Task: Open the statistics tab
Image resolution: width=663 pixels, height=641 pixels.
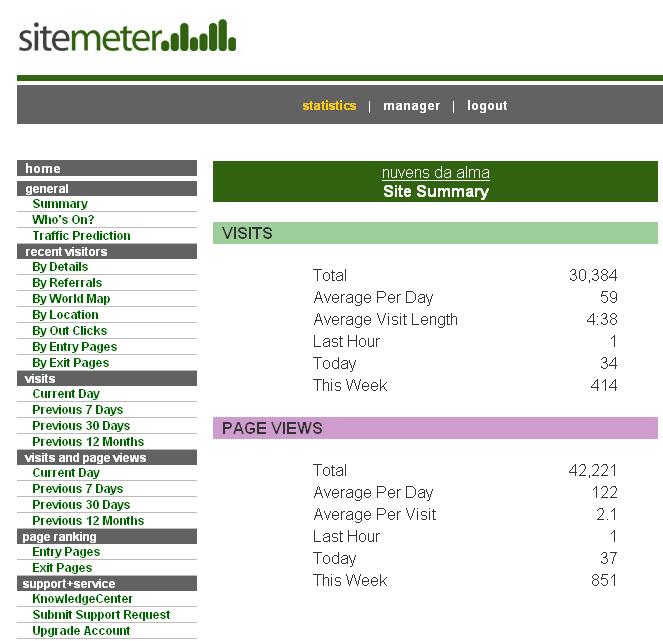Action: coord(329,105)
